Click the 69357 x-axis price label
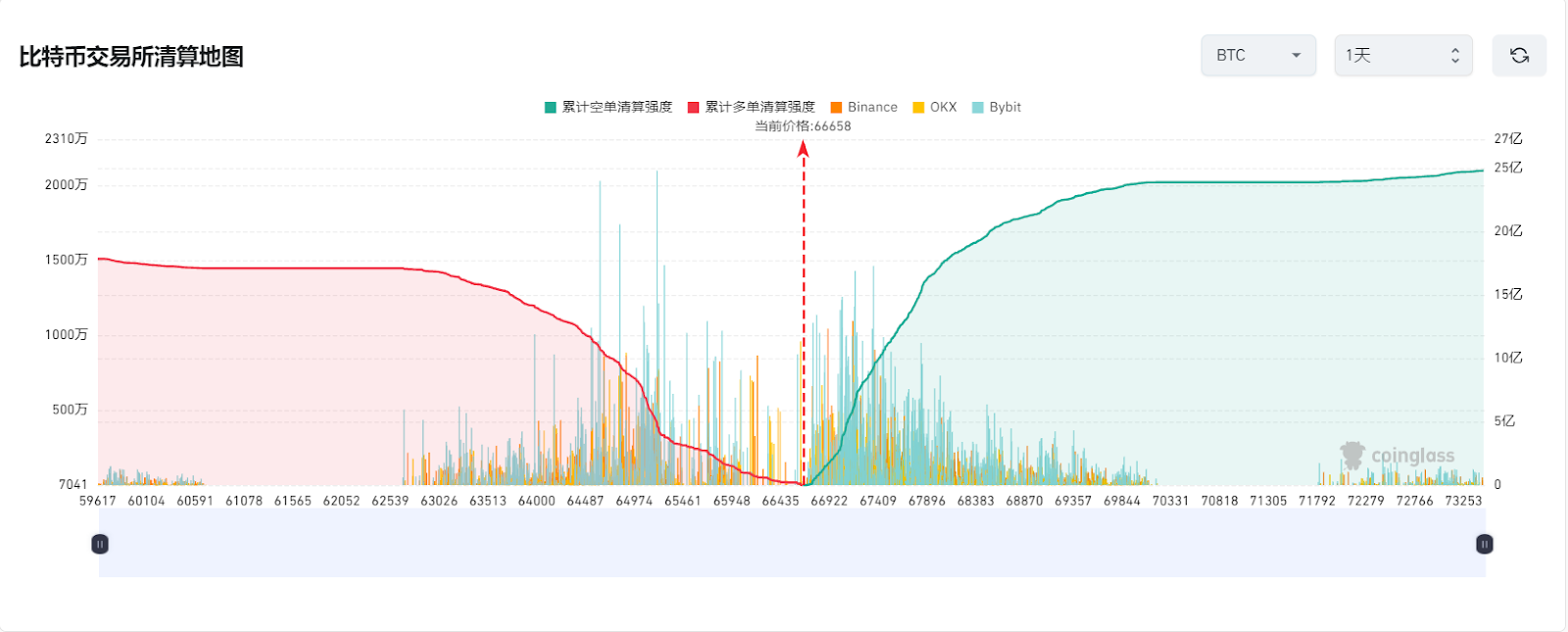 [1073, 501]
